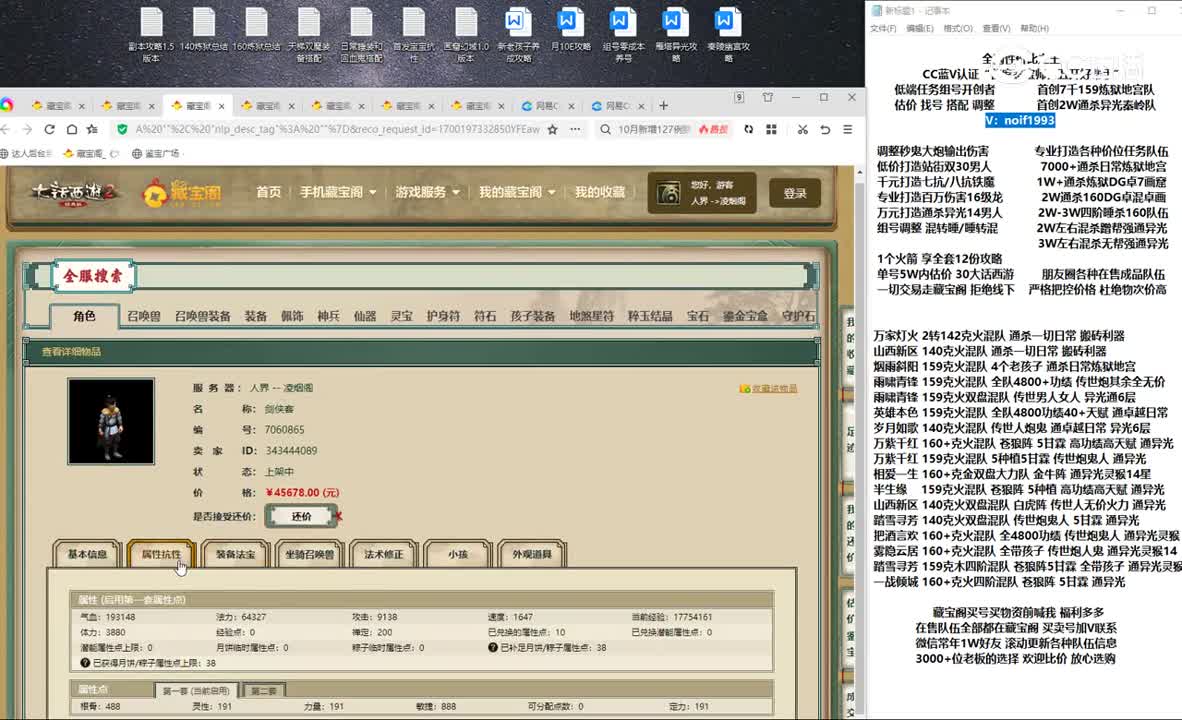This screenshot has height=720, width=1182.
Task: Open the 基本信息 tab
Action: pos(87,554)
